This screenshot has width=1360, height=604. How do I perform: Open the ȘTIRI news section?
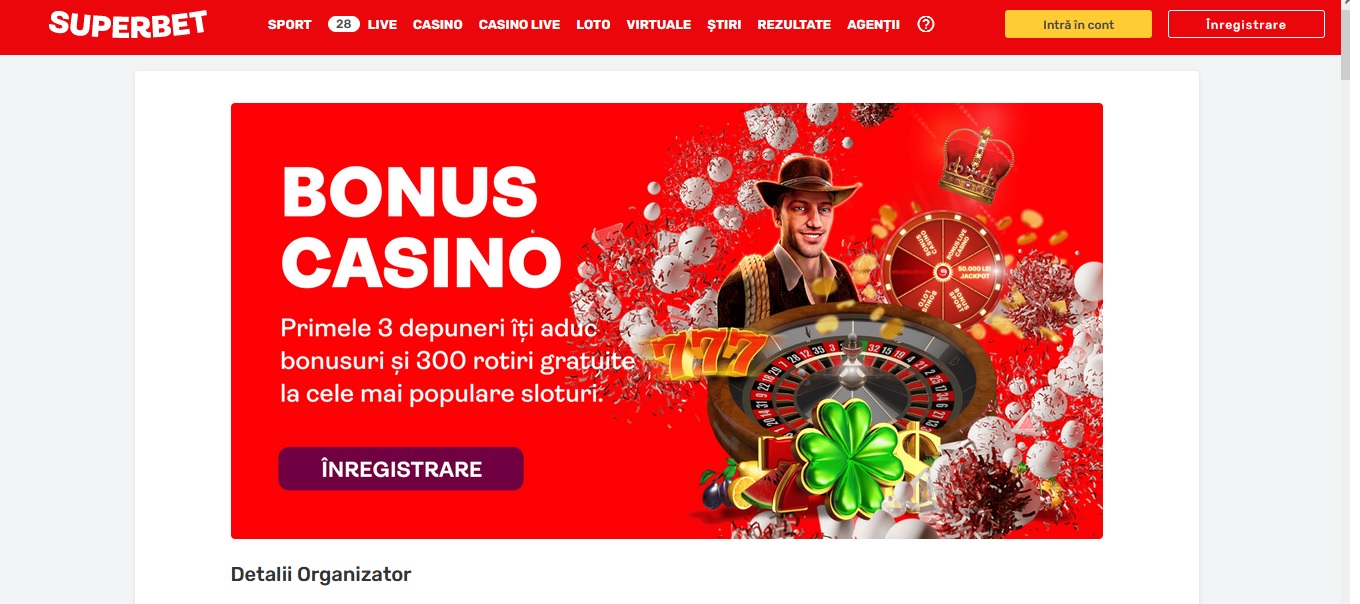pos(724,24)
